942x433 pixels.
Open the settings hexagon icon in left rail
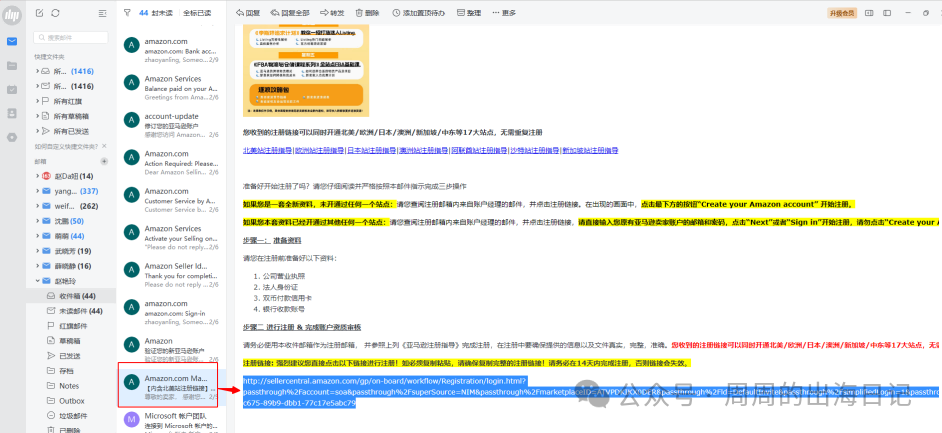[12, 137]
